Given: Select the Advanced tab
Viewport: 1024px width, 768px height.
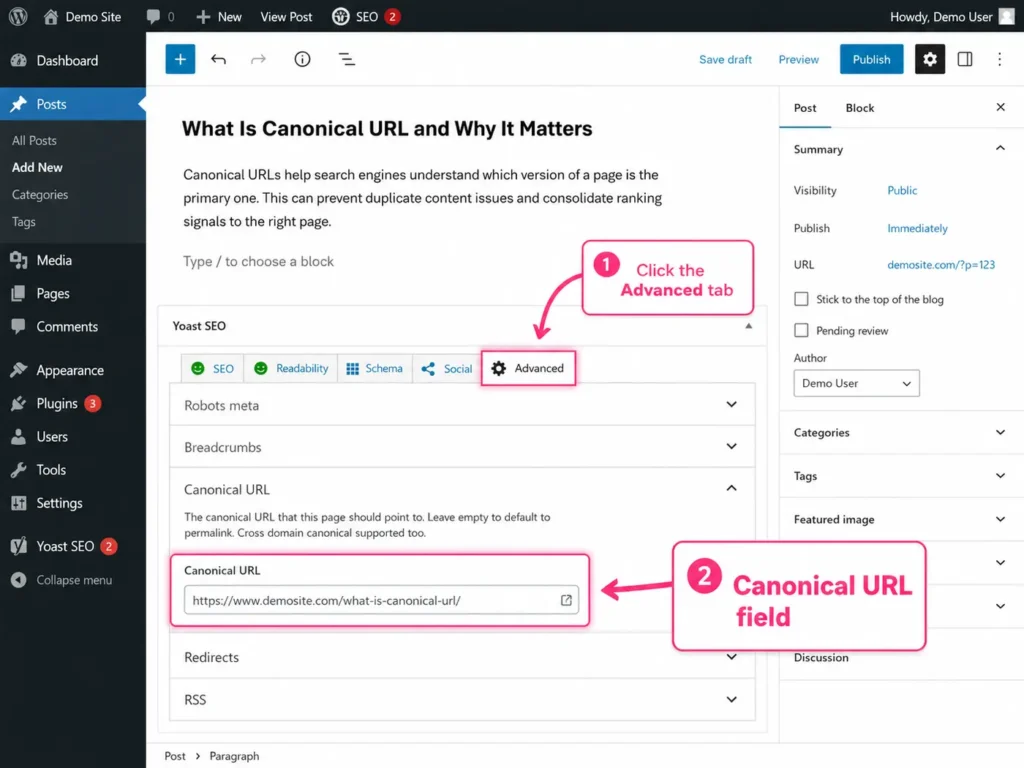Looking at the screenshot, I should coord(528,368).
